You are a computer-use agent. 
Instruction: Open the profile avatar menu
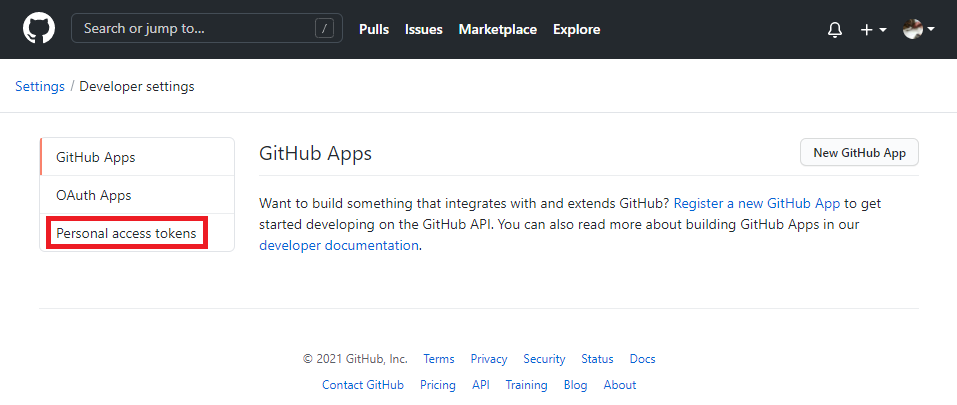[x=919, y=29]
